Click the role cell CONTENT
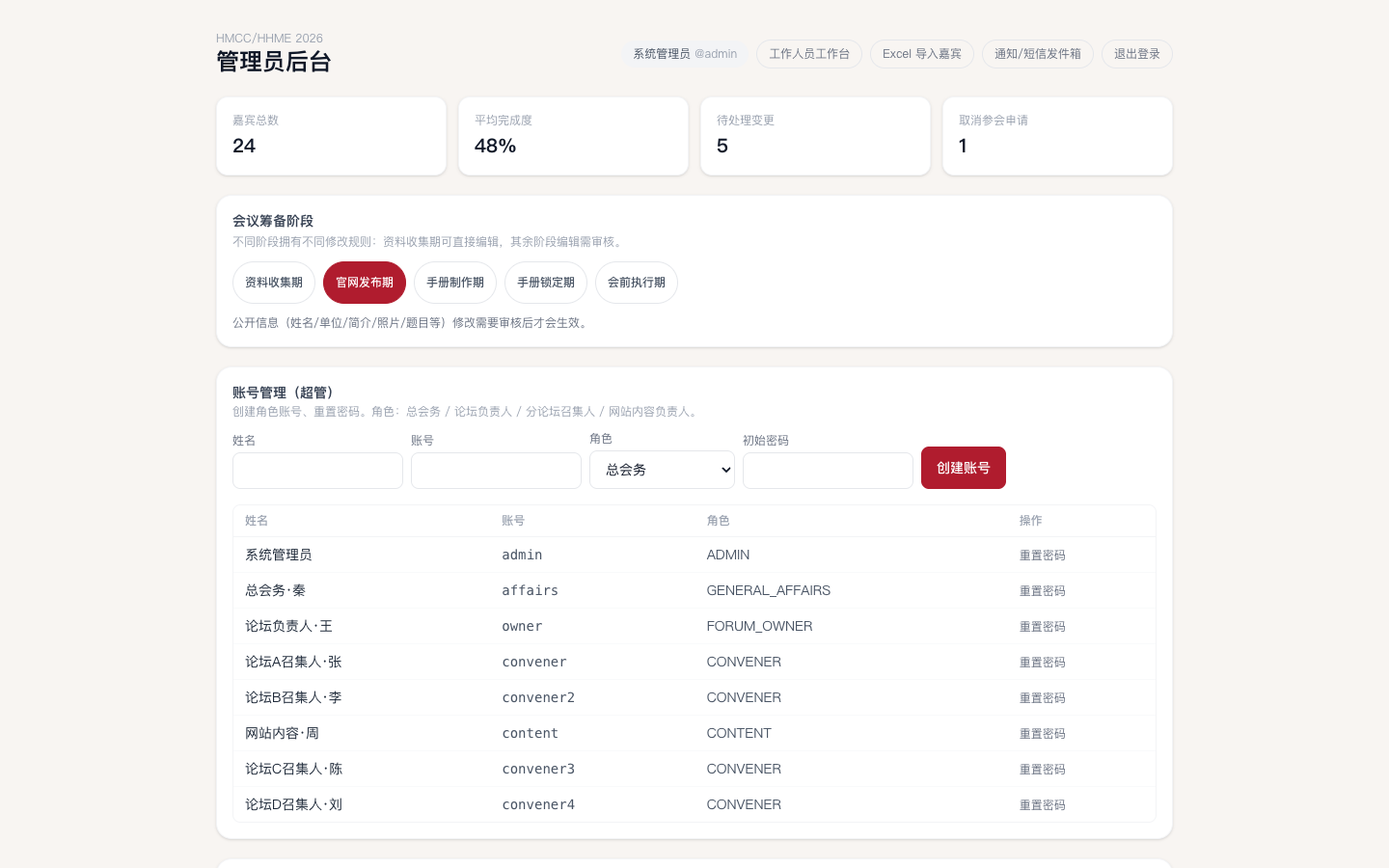 click(x=739, y=733)
